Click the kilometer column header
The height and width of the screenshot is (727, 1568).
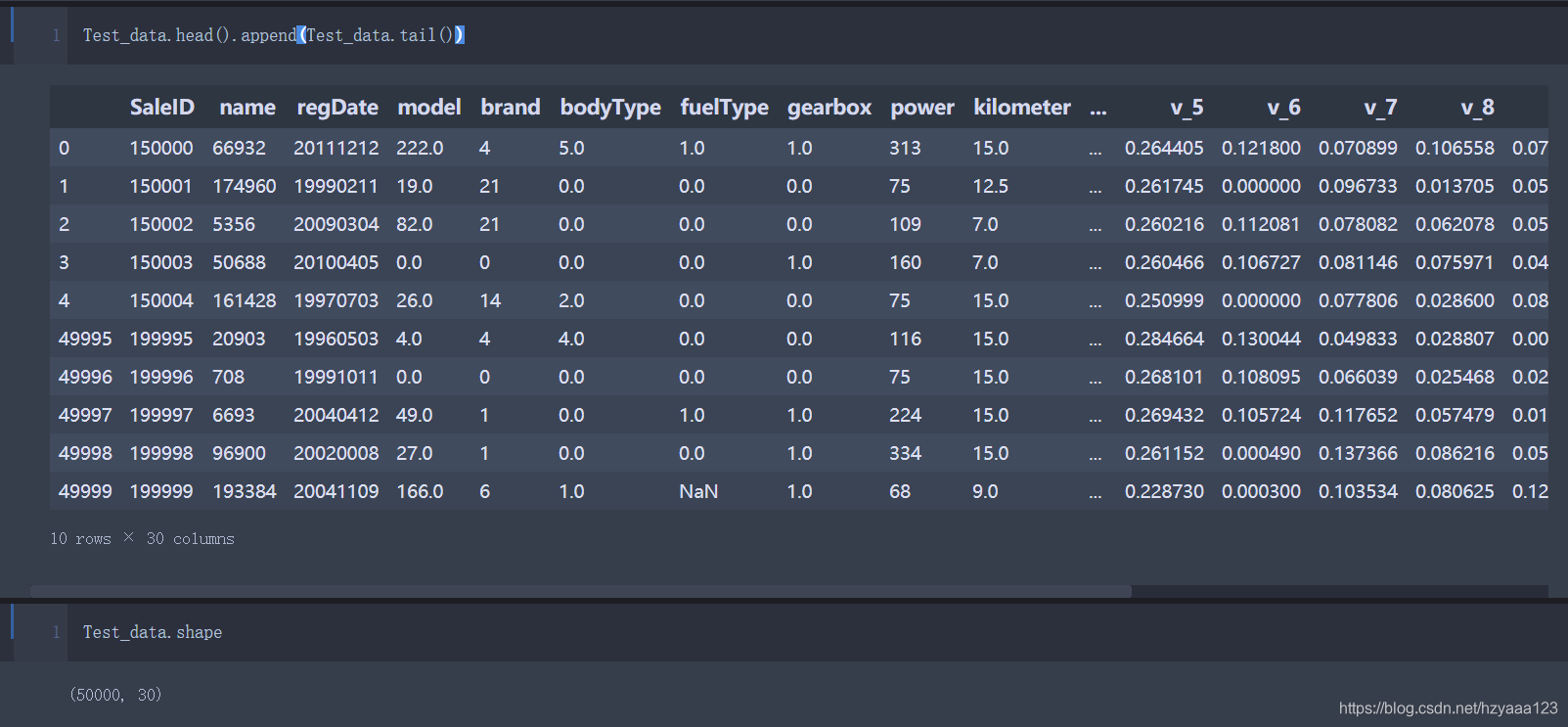click(x=1022, y=108)
